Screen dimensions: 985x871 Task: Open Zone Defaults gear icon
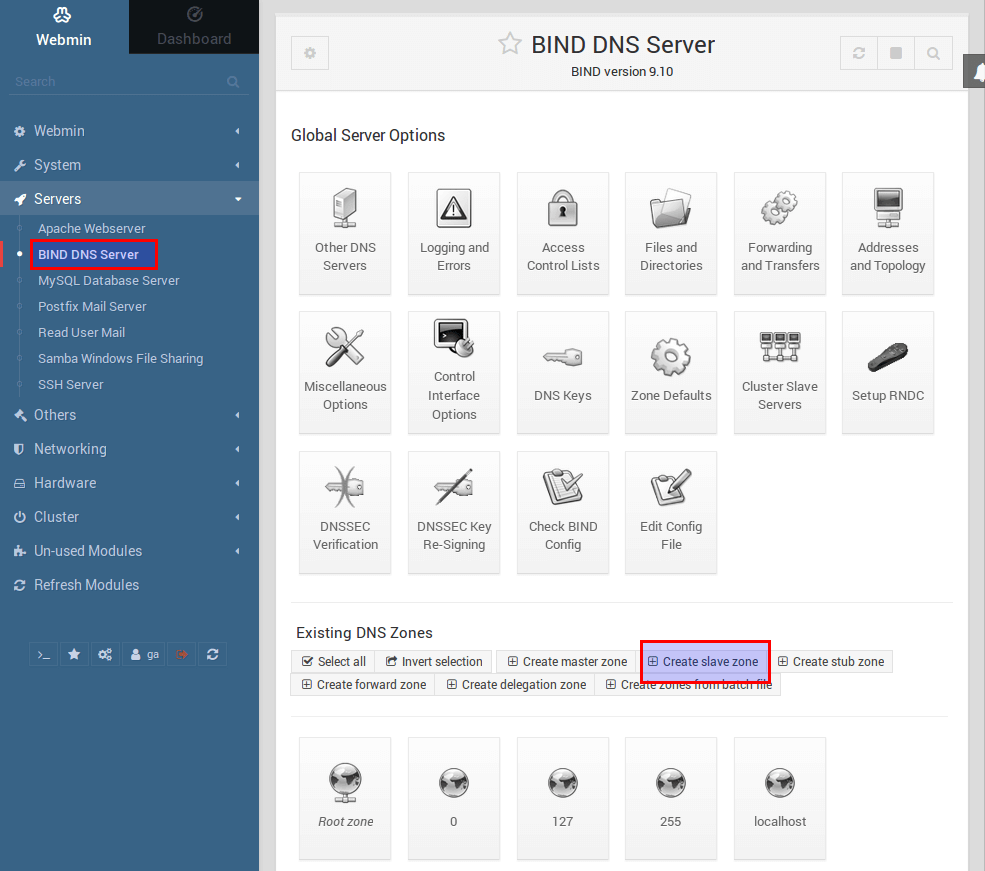click(670, 357)
